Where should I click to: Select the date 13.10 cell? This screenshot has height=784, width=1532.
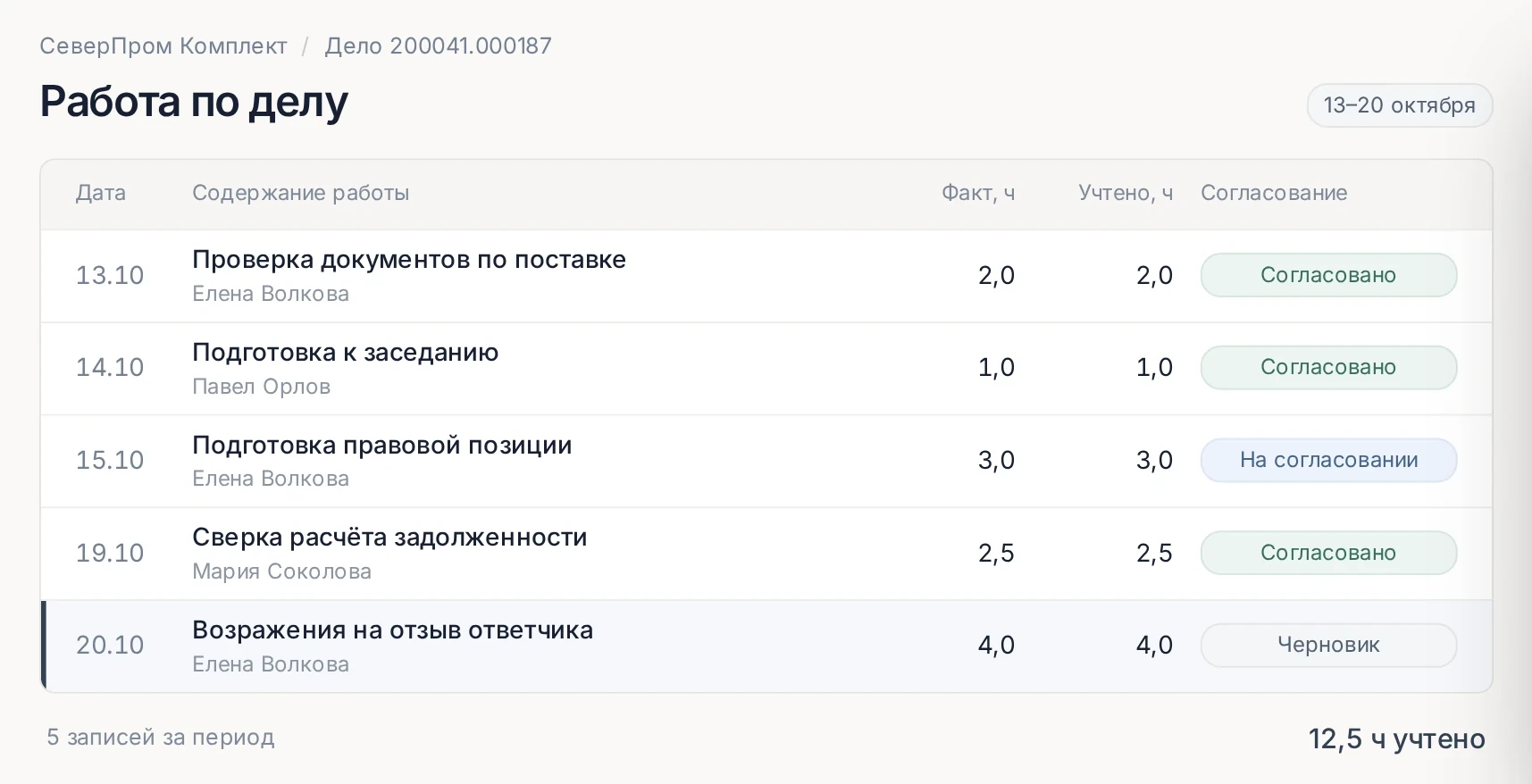(110, 275)
